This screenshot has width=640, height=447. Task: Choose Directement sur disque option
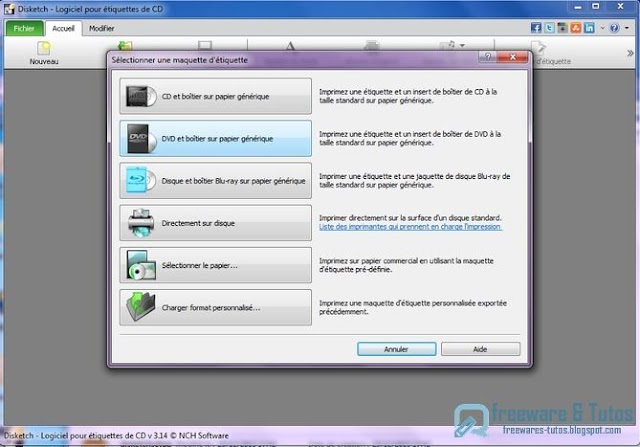216,223
